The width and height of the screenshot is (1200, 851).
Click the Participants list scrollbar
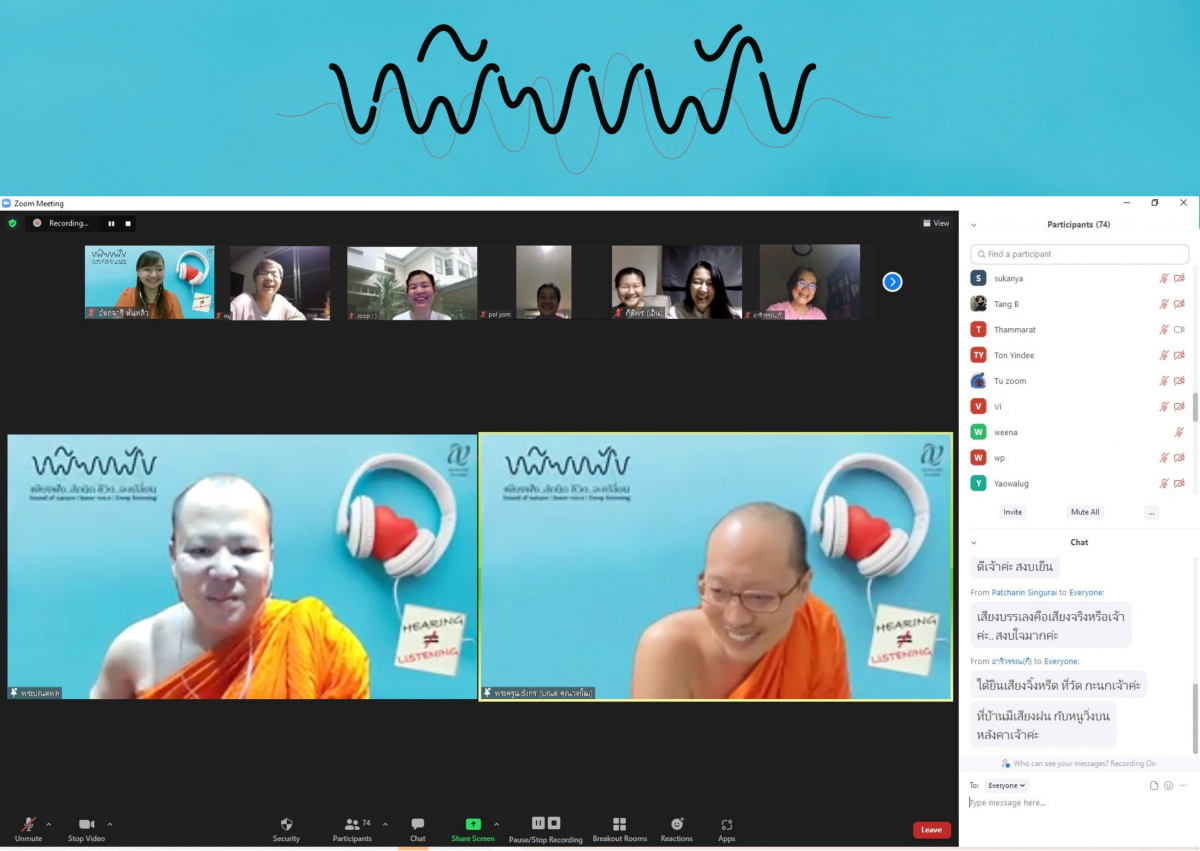click(1194, 406)
